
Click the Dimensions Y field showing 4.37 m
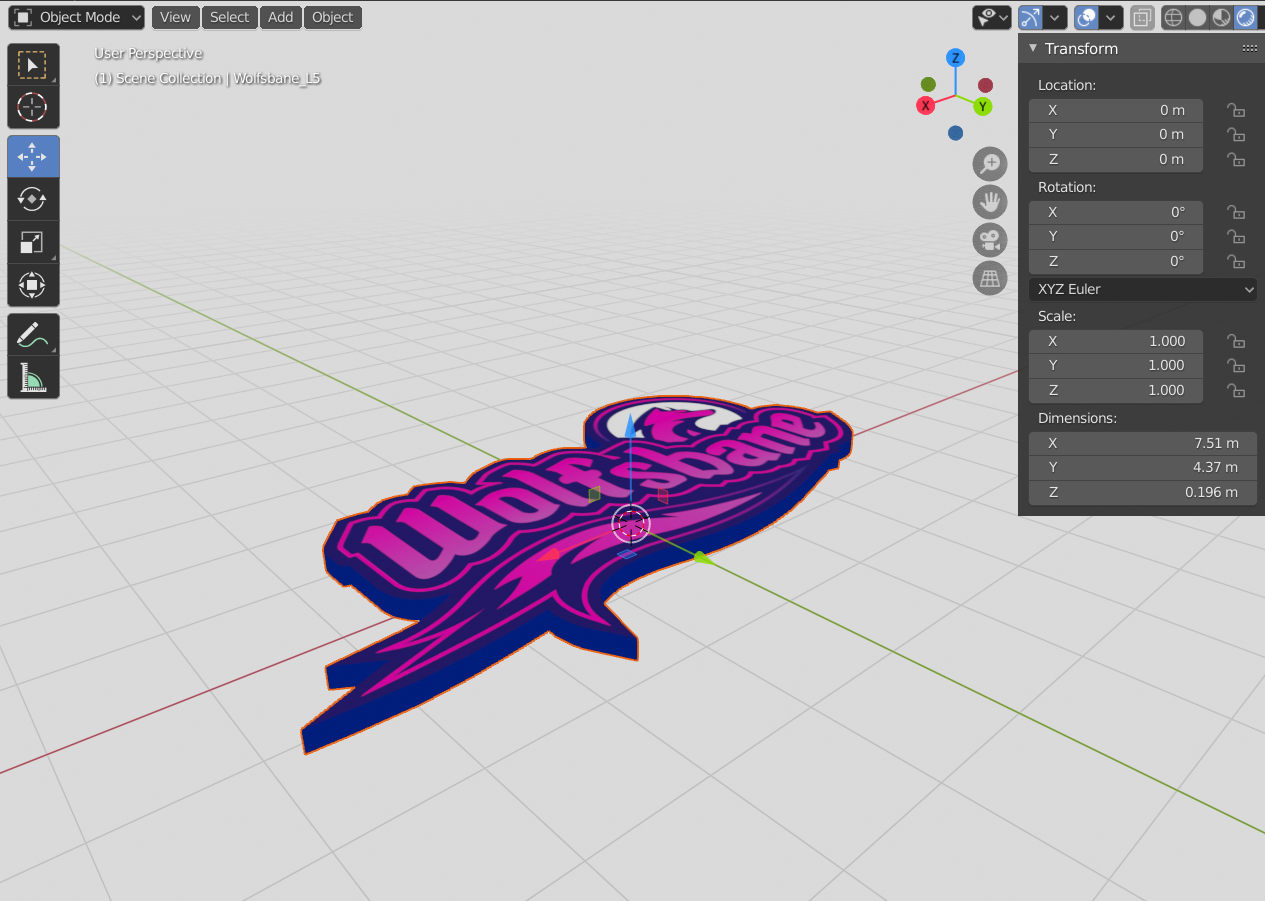1143,467
